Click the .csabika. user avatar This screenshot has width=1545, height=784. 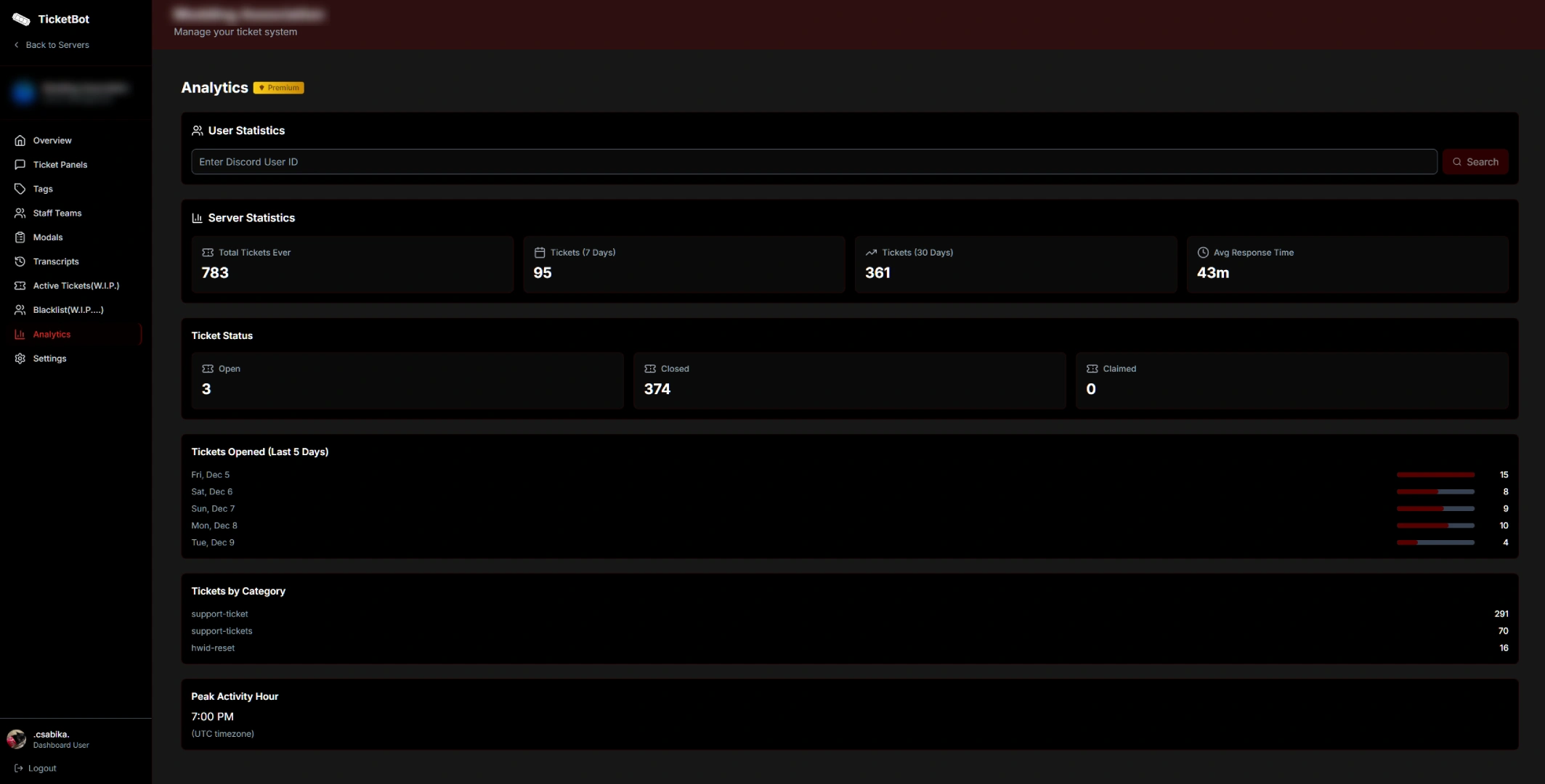click(x=17, y=738)
